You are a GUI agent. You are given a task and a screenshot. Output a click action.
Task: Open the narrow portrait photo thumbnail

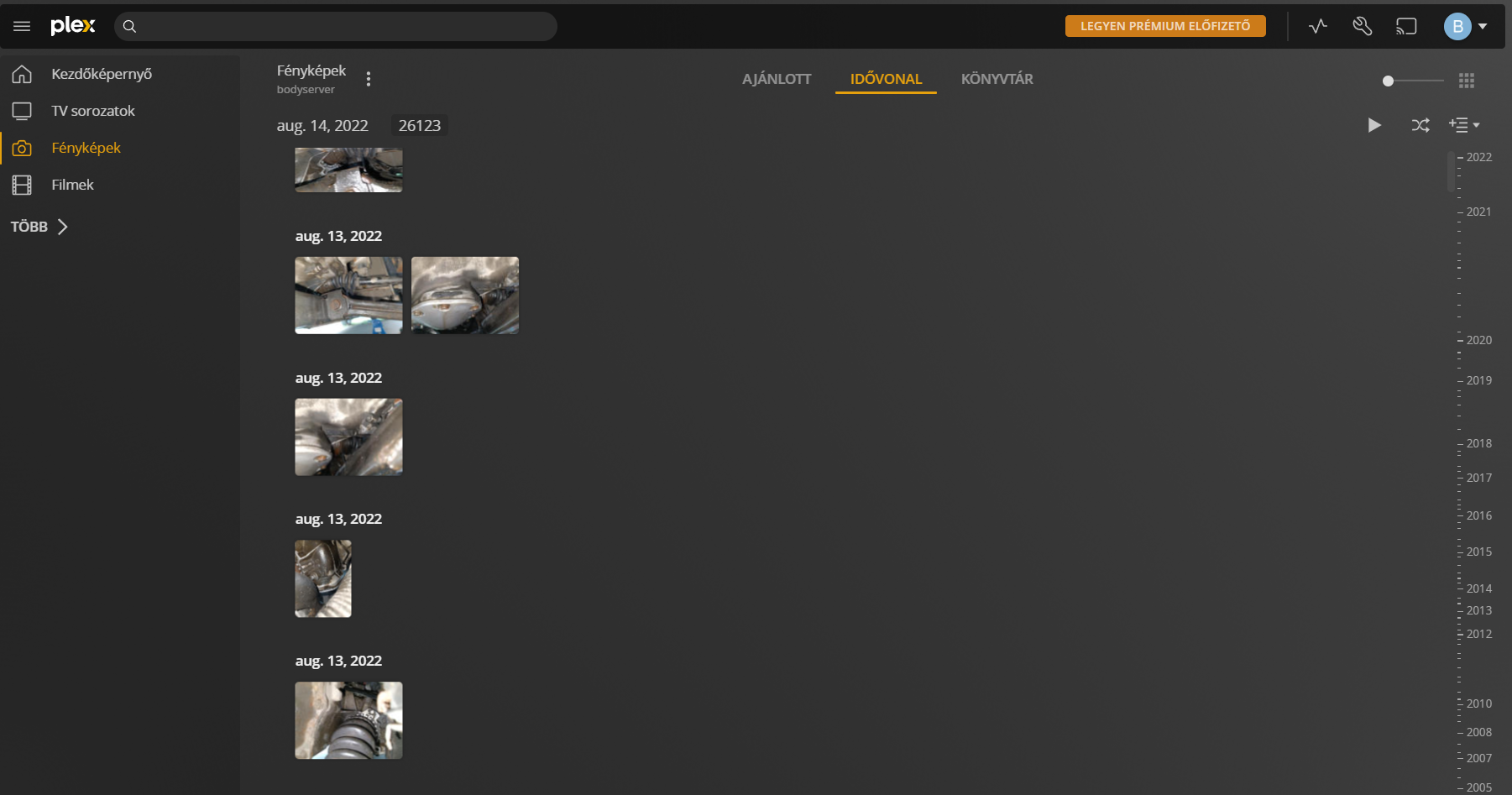pos(323,579)
